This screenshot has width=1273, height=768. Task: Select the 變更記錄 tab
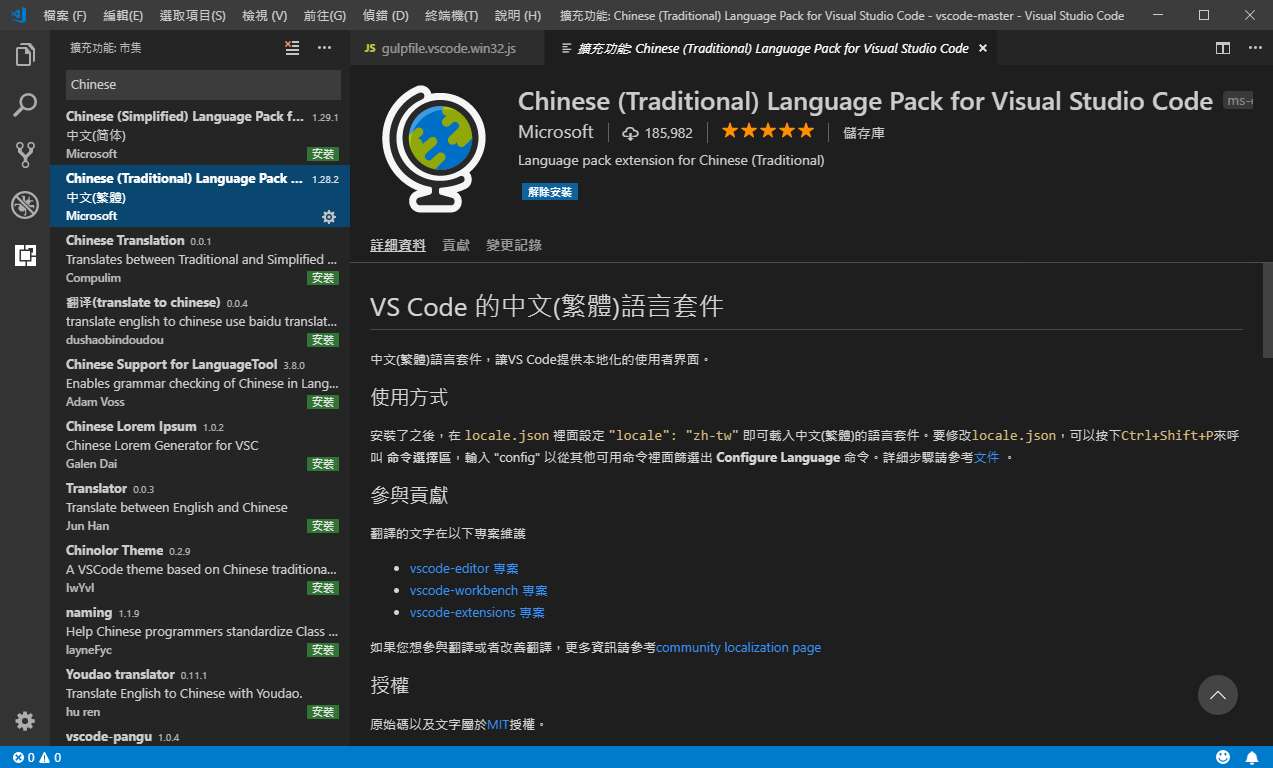[x=514, y=245]
